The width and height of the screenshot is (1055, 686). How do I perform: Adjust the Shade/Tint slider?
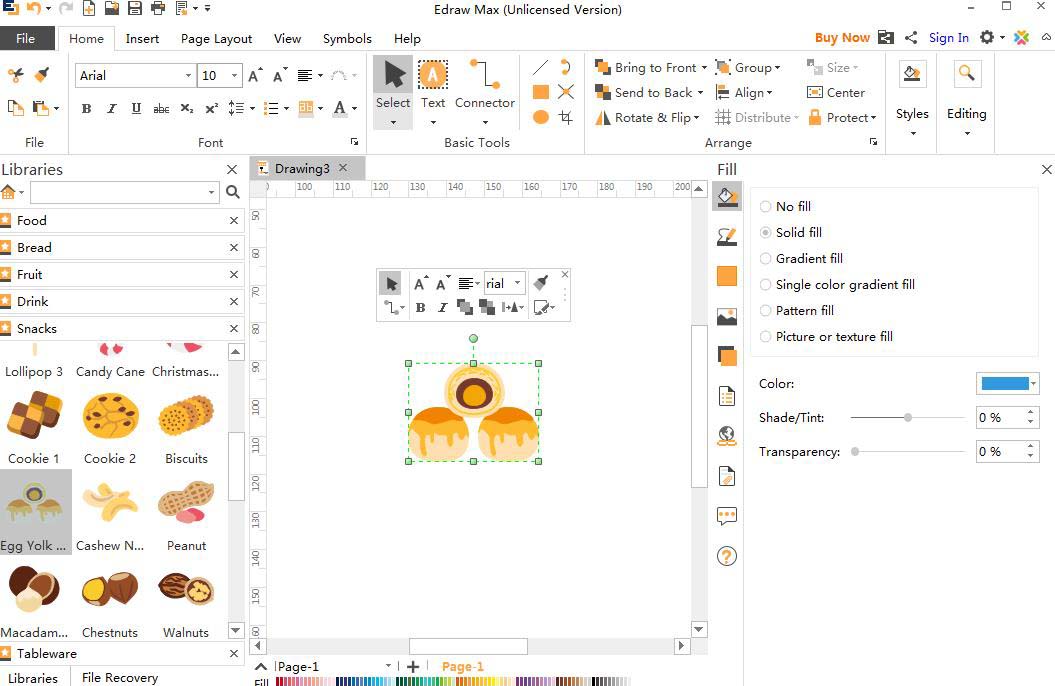908,418
